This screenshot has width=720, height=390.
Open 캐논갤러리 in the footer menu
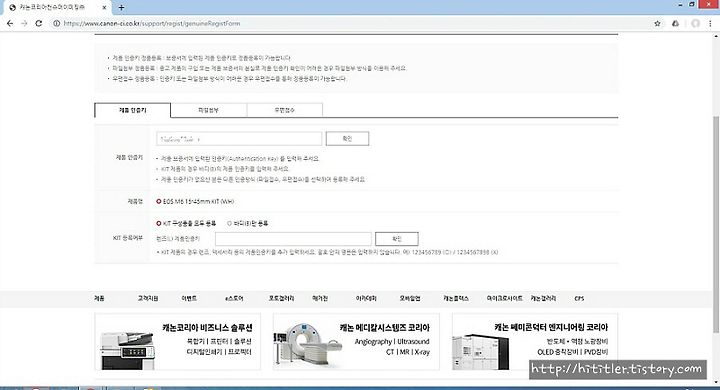(x=543, y=299)
